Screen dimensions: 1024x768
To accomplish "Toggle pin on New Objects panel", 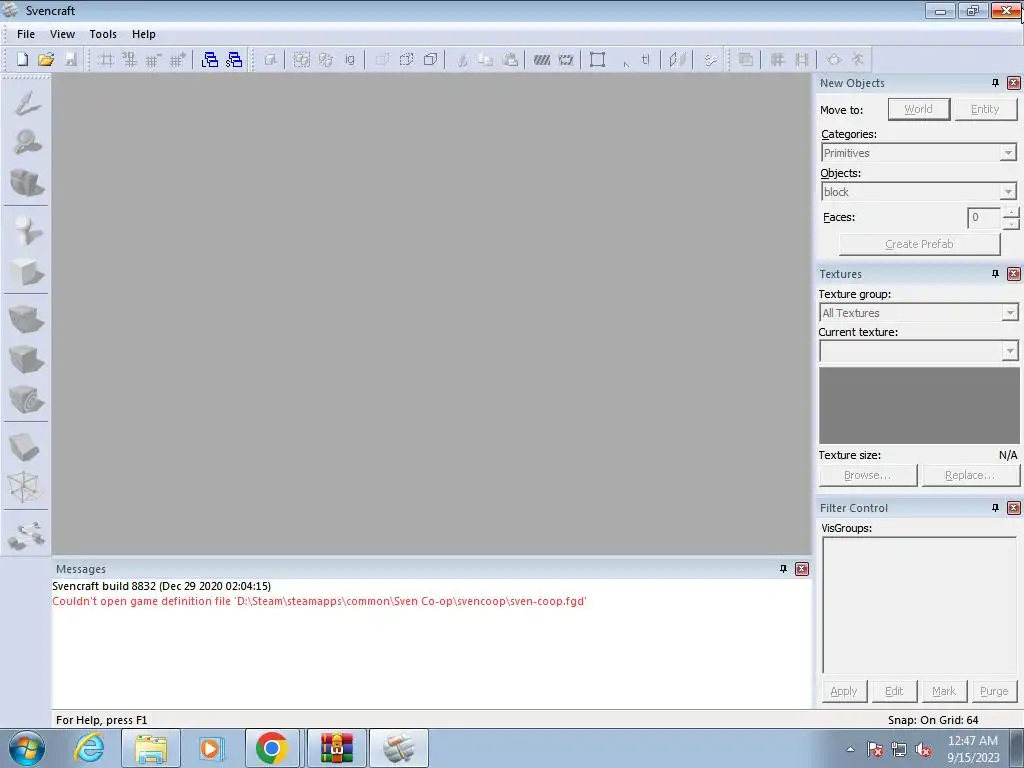I will [995, 83].
